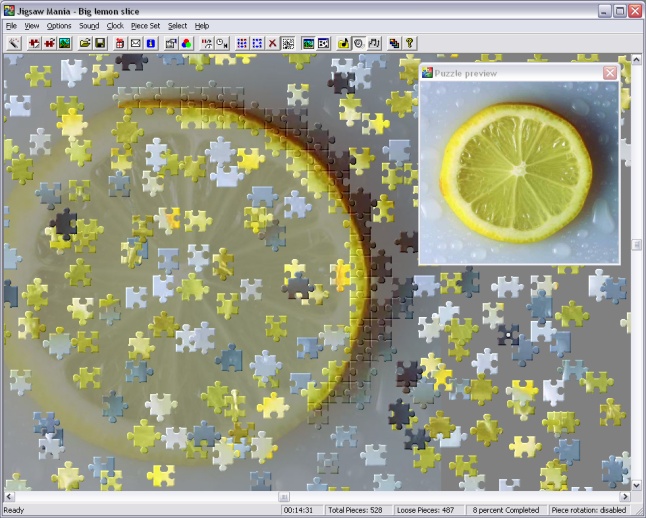The image size is (646, 518).
Task: Expand the Options menu
Action: point(59,25)
